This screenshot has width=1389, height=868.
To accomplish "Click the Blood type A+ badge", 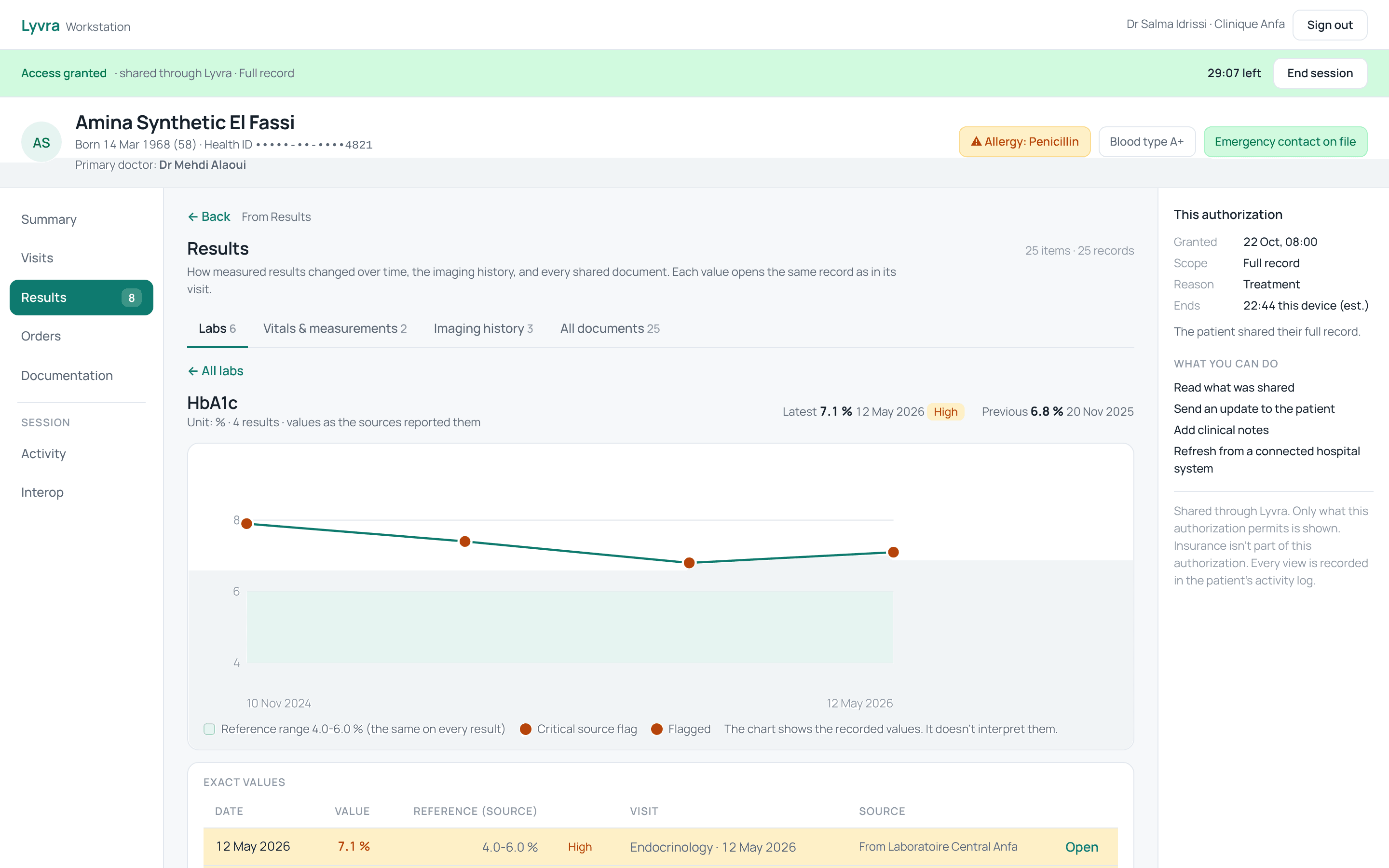I will 1146,142.
